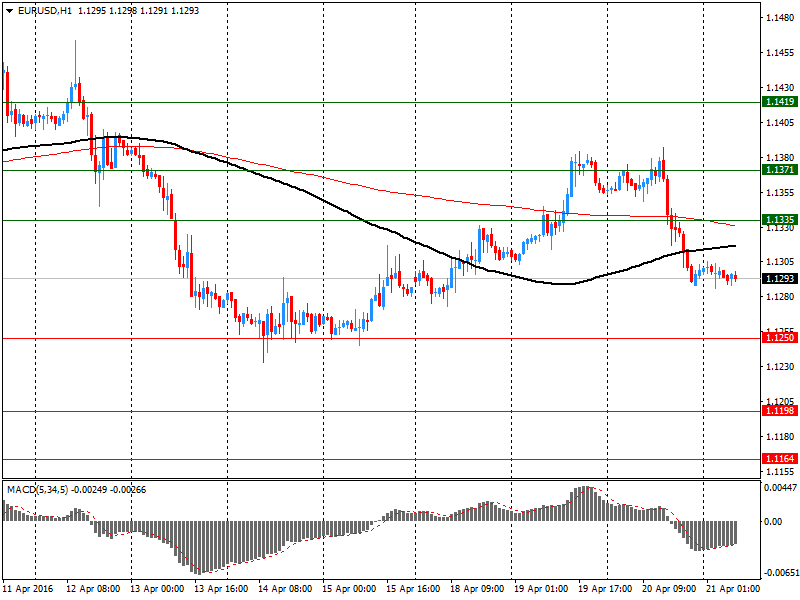Click the 1.1155 price scale value
Screen dimensions: 800x600
tap(780, 471)
